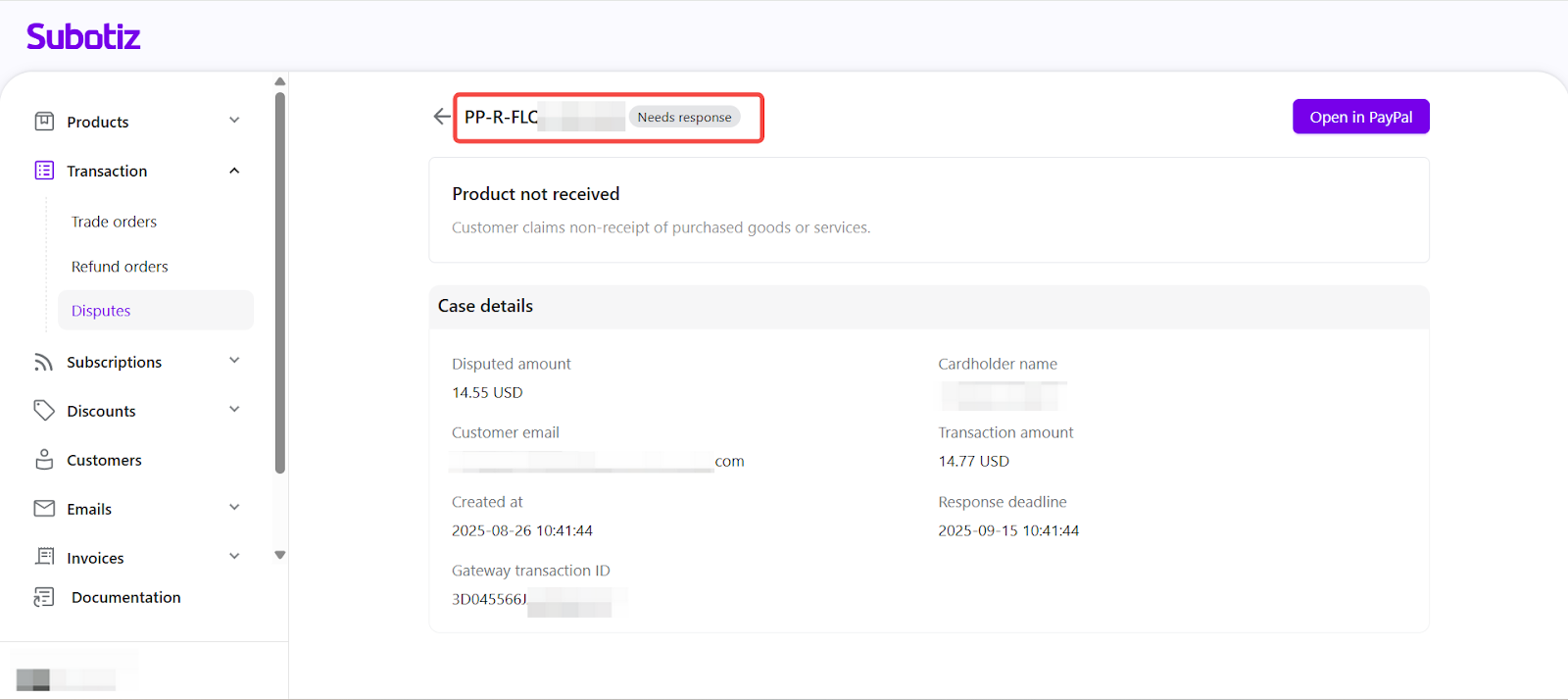
Task: Open Refund orders submenu item
Action: [x=120, y=267]
